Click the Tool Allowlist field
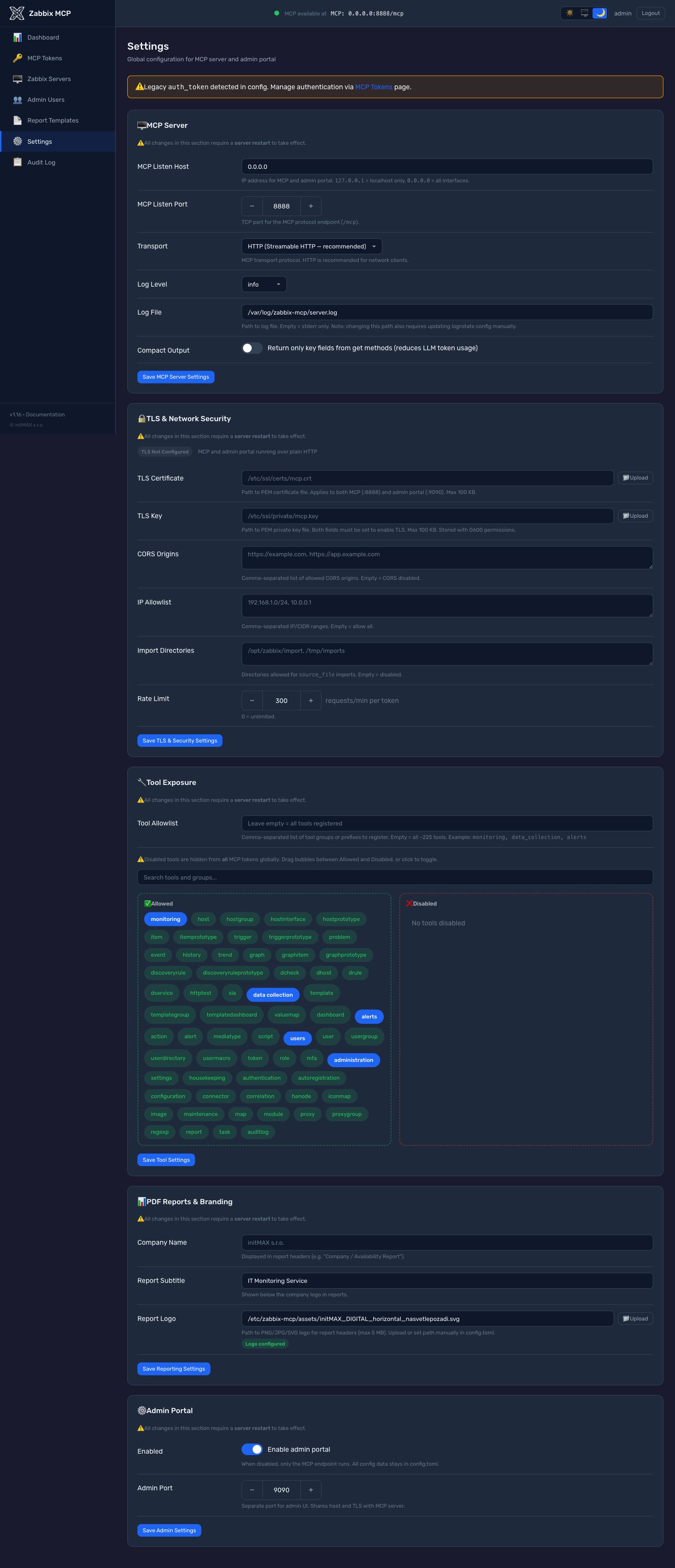Image resolution: width=675 pixels, height=1568 pixels. 447,824
